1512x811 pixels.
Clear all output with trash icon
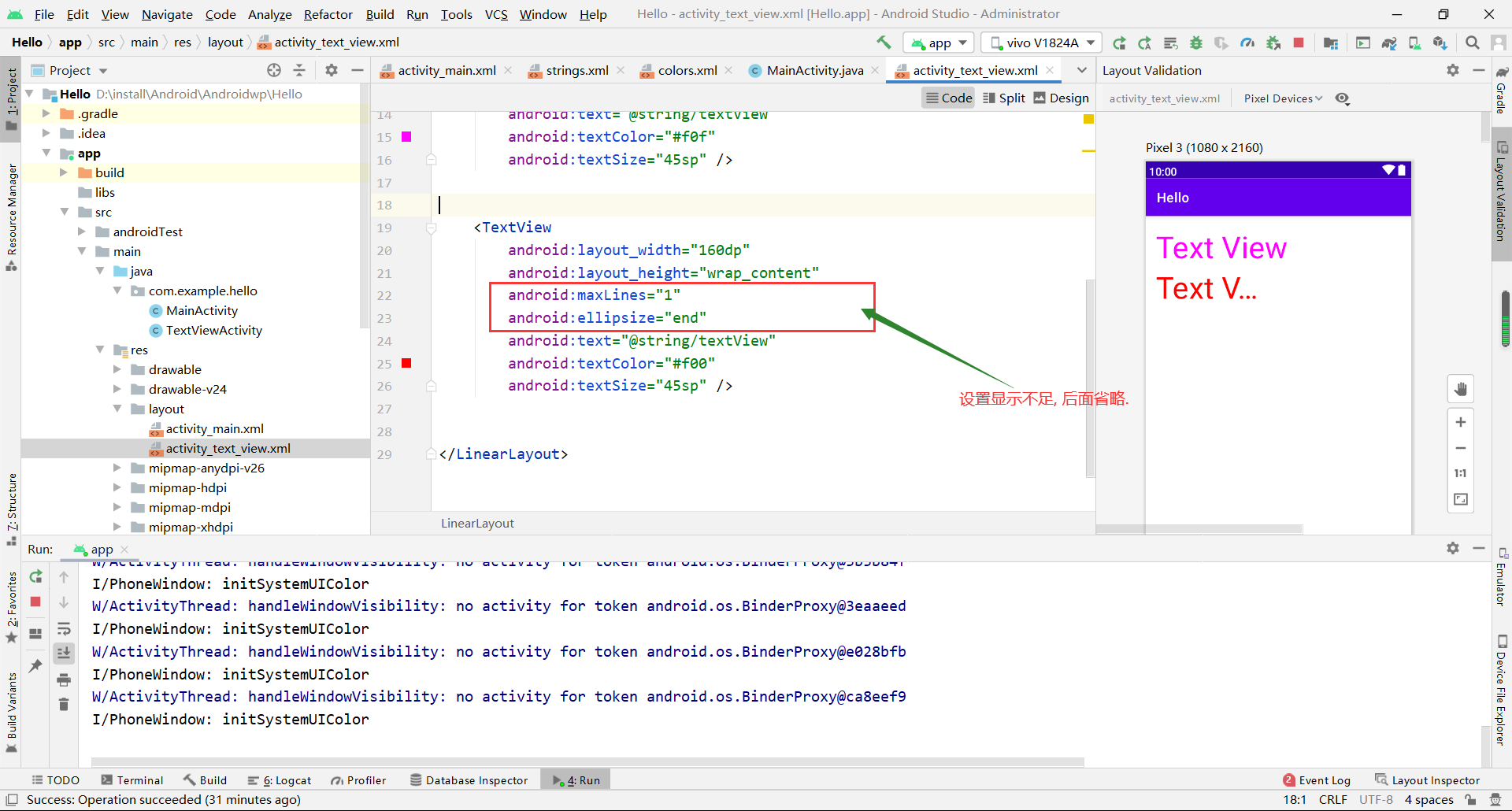(64, 704)
